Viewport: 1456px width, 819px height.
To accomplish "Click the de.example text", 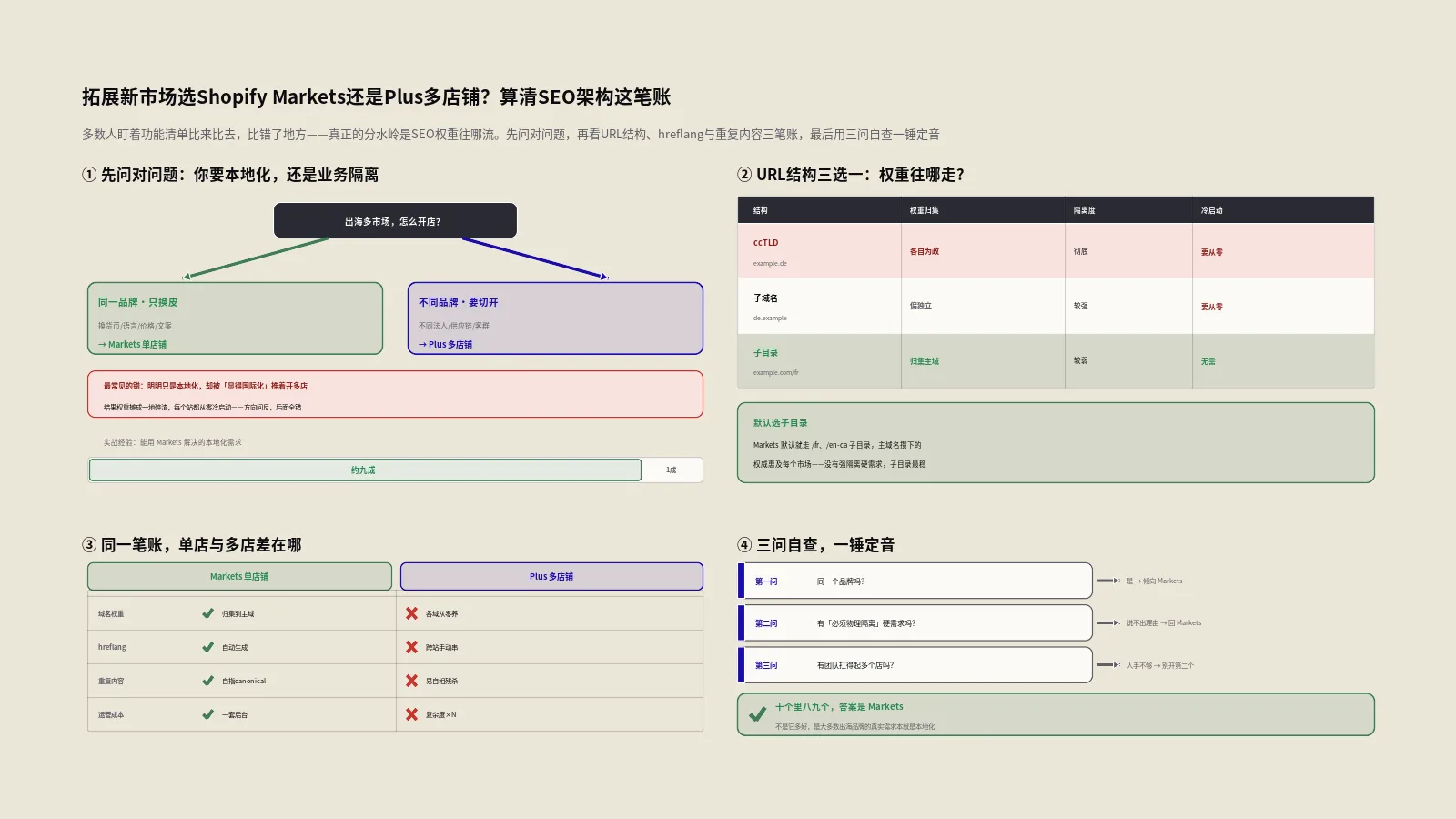I will click(770, 318).
